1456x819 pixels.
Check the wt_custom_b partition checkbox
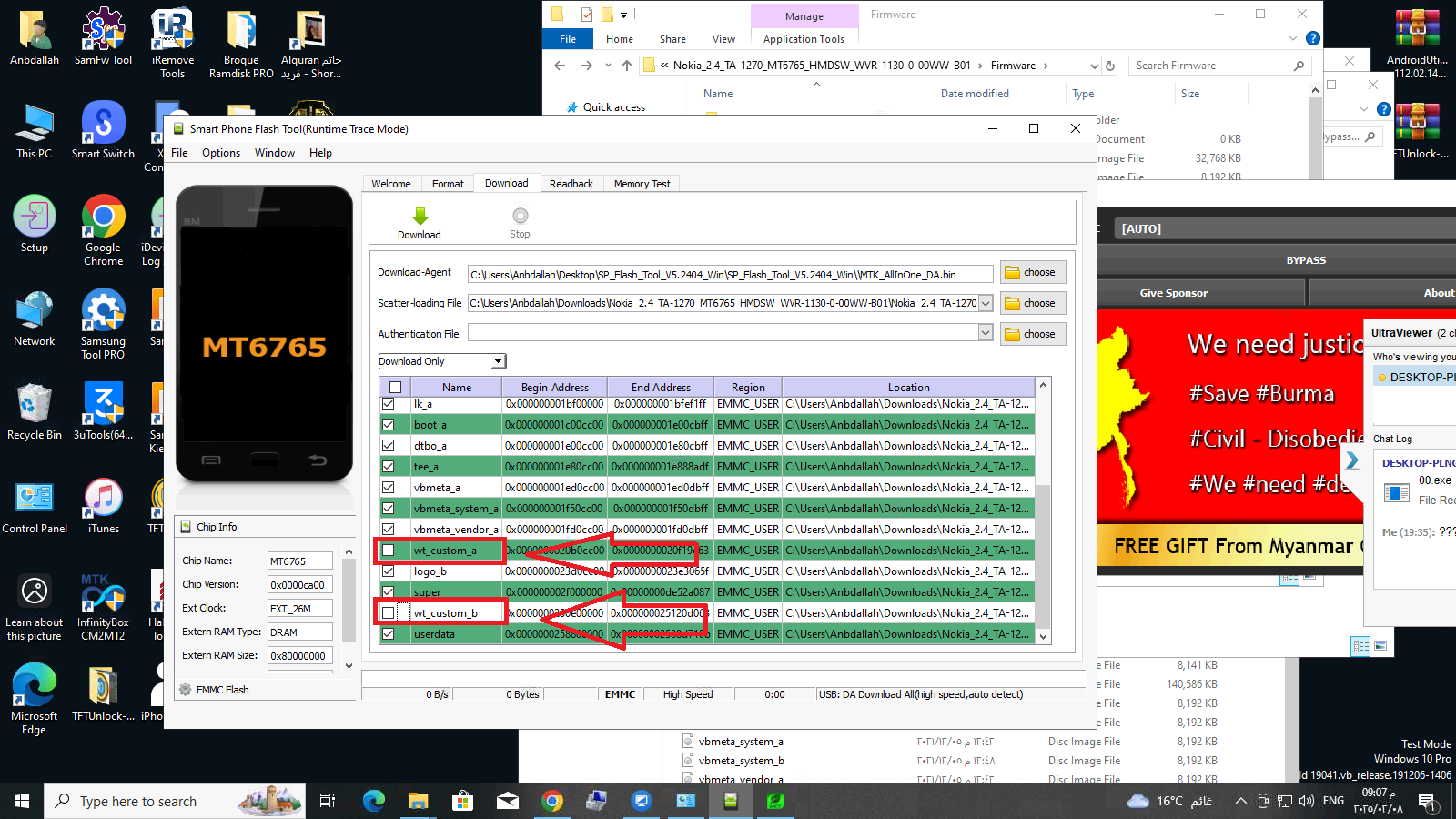click(x=389, y=613)
